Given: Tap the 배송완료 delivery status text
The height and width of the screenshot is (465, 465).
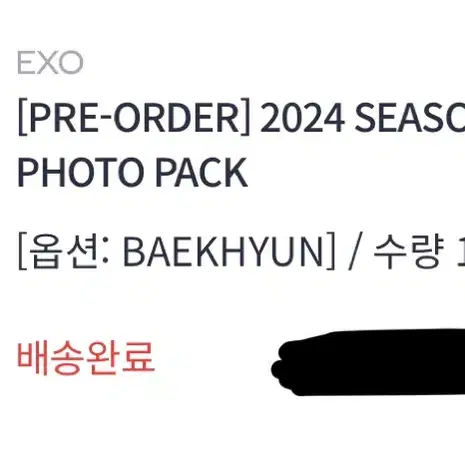Looking at the screenshot, I should point(86,358).
